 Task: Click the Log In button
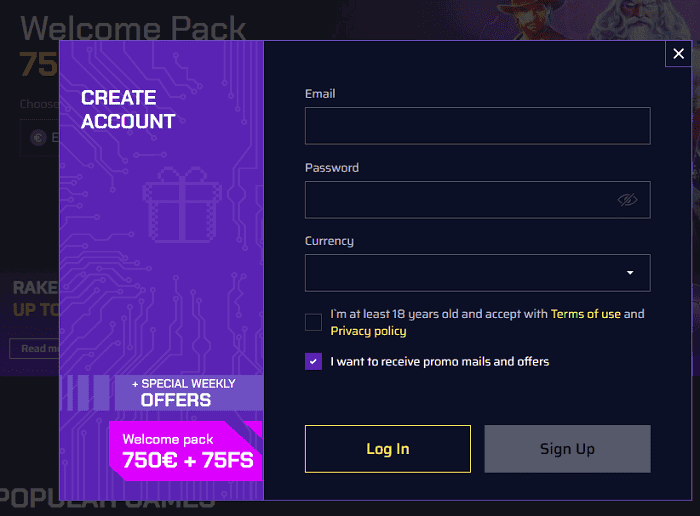tap(387, 449)
